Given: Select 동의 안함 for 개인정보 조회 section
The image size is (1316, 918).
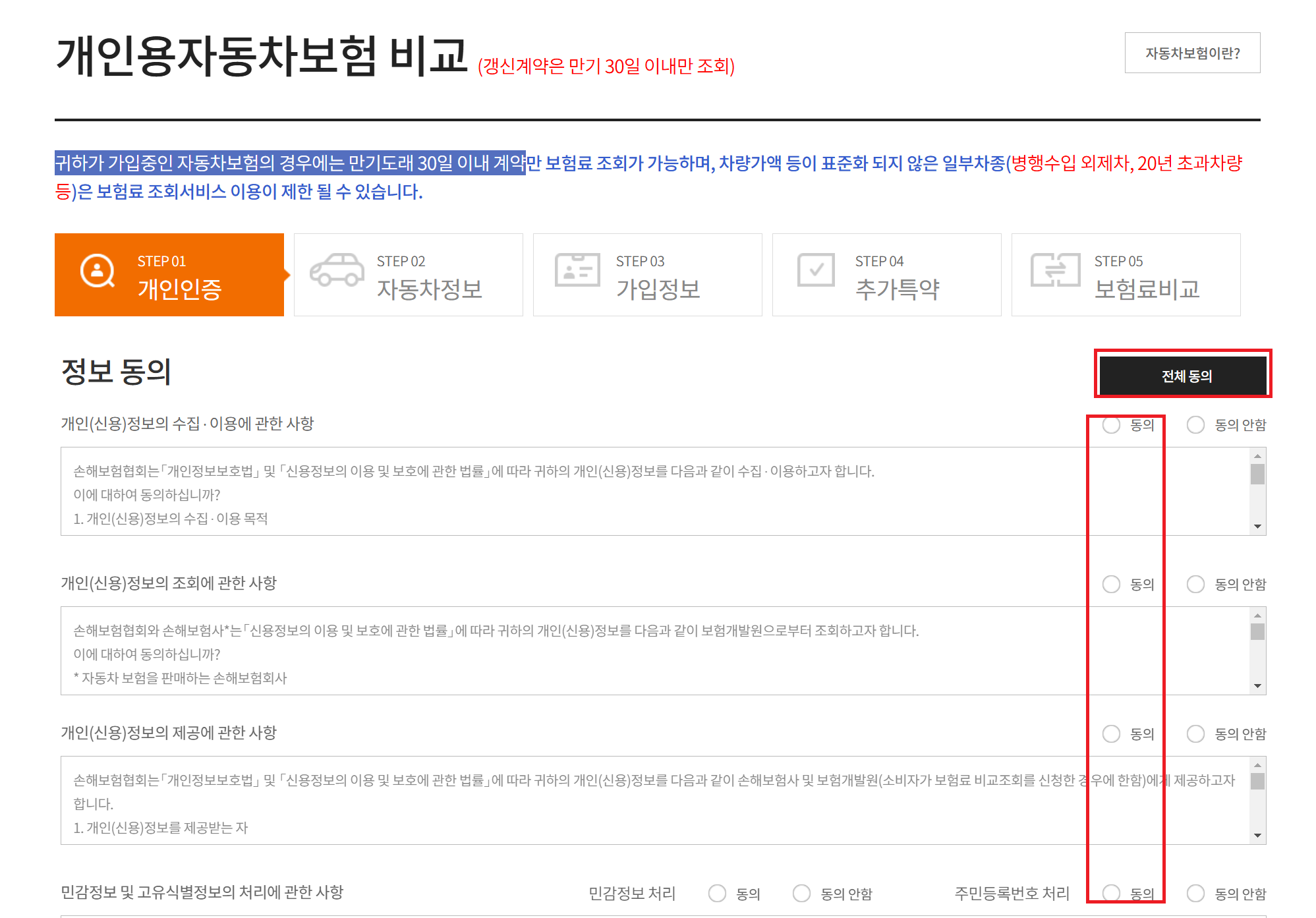Looking at the screenshot, I should pos(1195,585).
